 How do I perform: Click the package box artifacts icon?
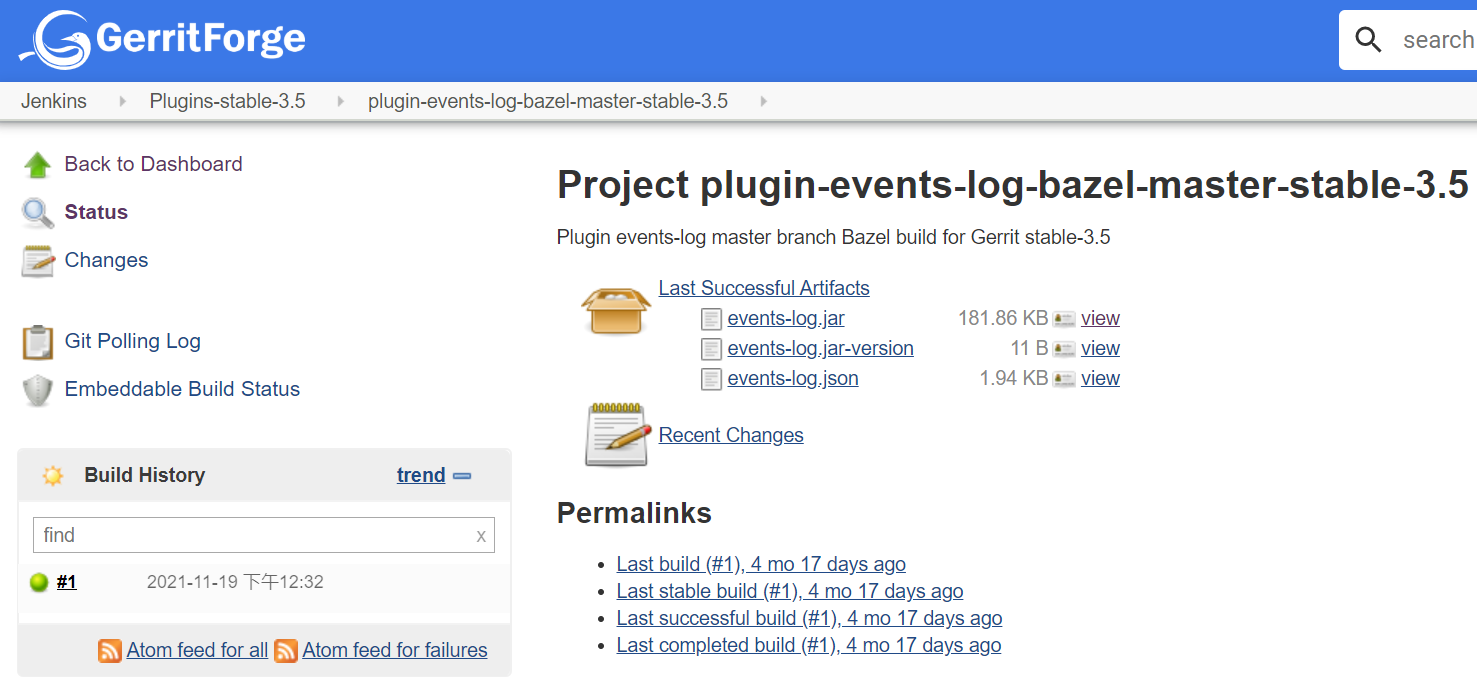(x=617, y=309)
